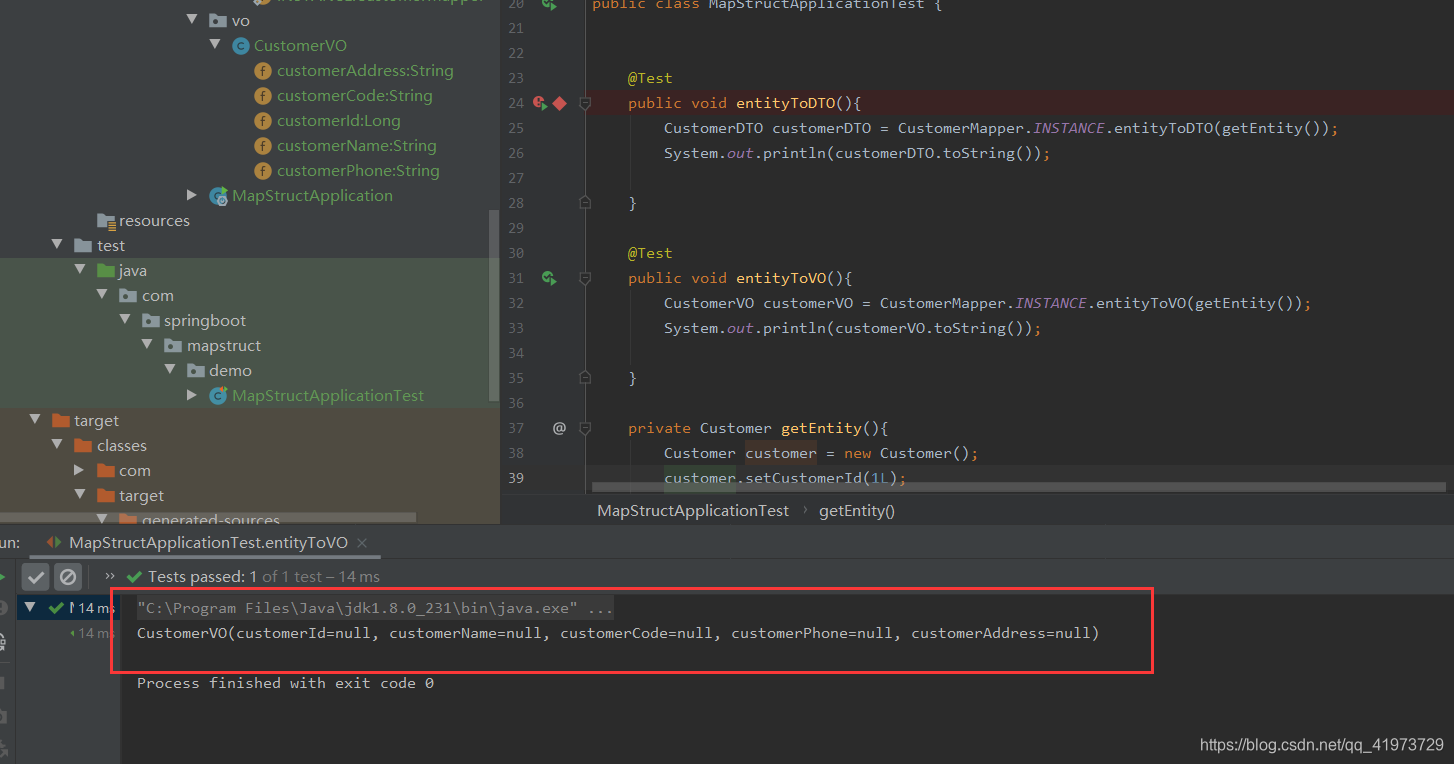The height and width of the screenshot is (764, 1454).
Task: Click the editor horizontal scrollbar
Action: click(1018, 488)
